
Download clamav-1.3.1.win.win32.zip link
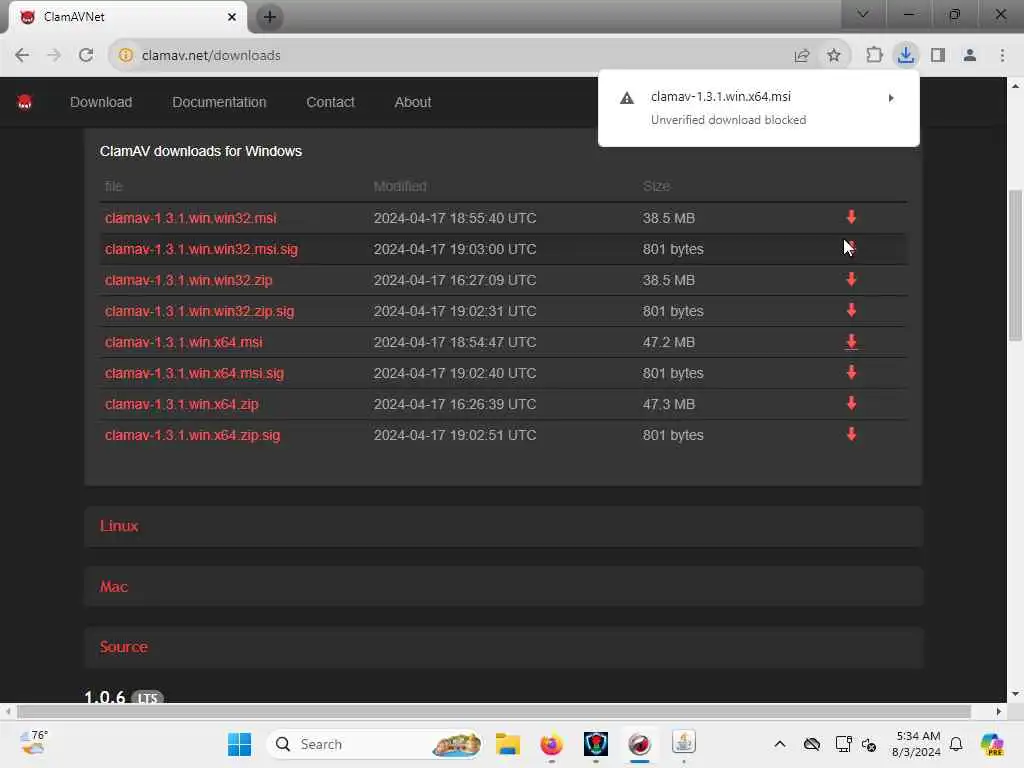(x=189, y=280)
